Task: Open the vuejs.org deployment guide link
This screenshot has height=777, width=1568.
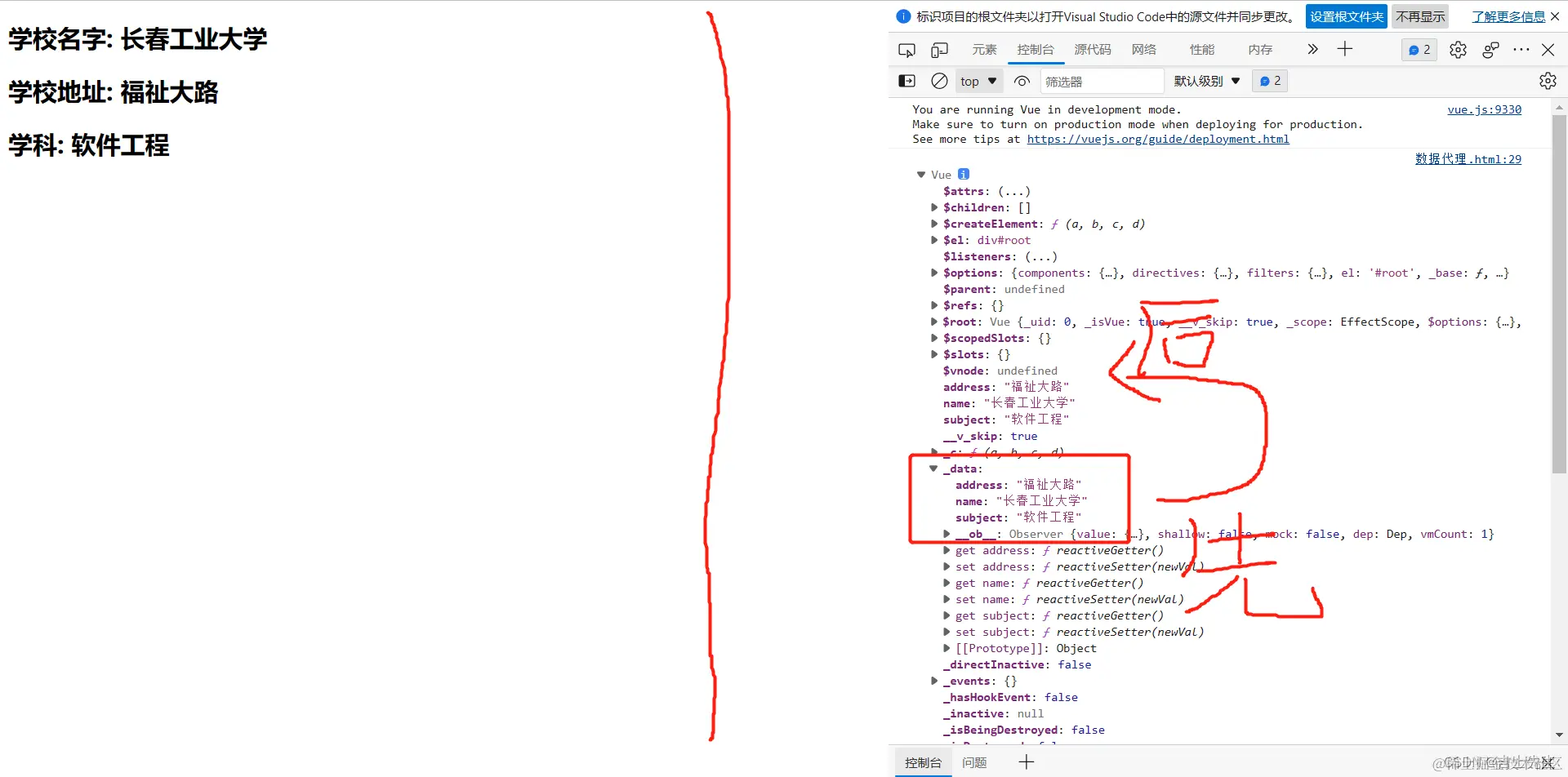Action: (1158, 140)
